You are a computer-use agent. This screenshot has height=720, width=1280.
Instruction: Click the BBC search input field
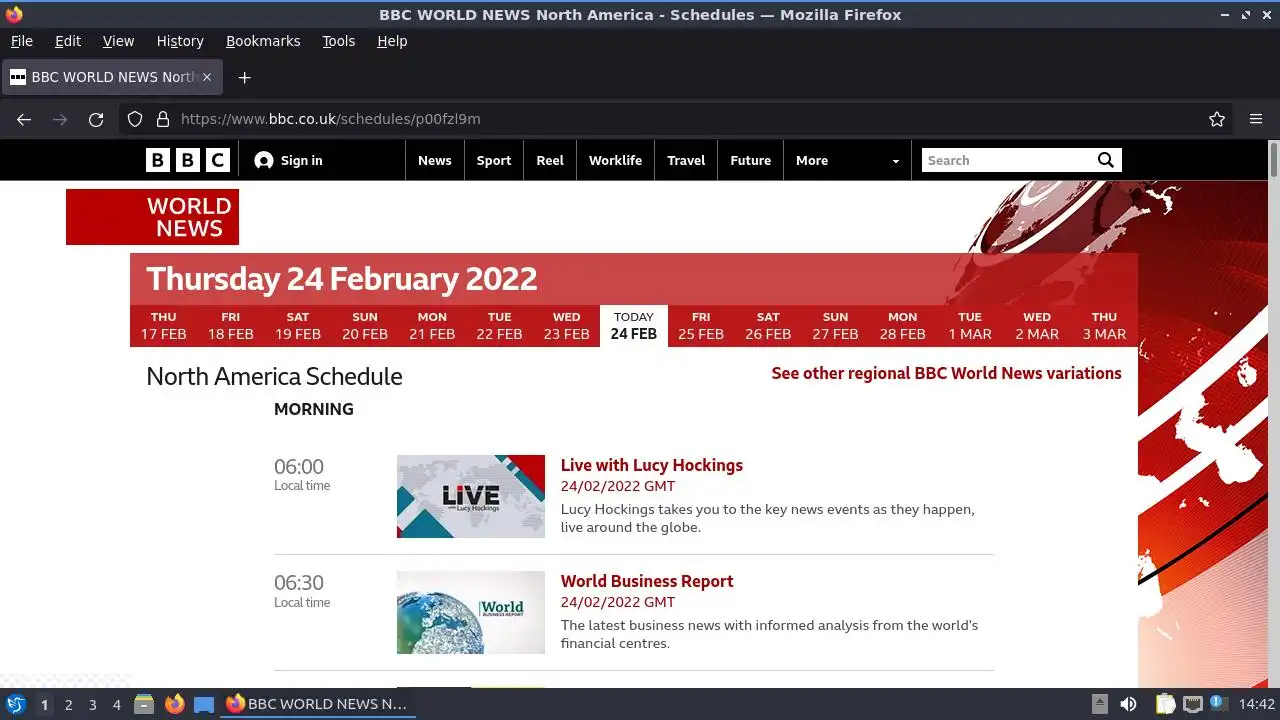(1007, 160)
